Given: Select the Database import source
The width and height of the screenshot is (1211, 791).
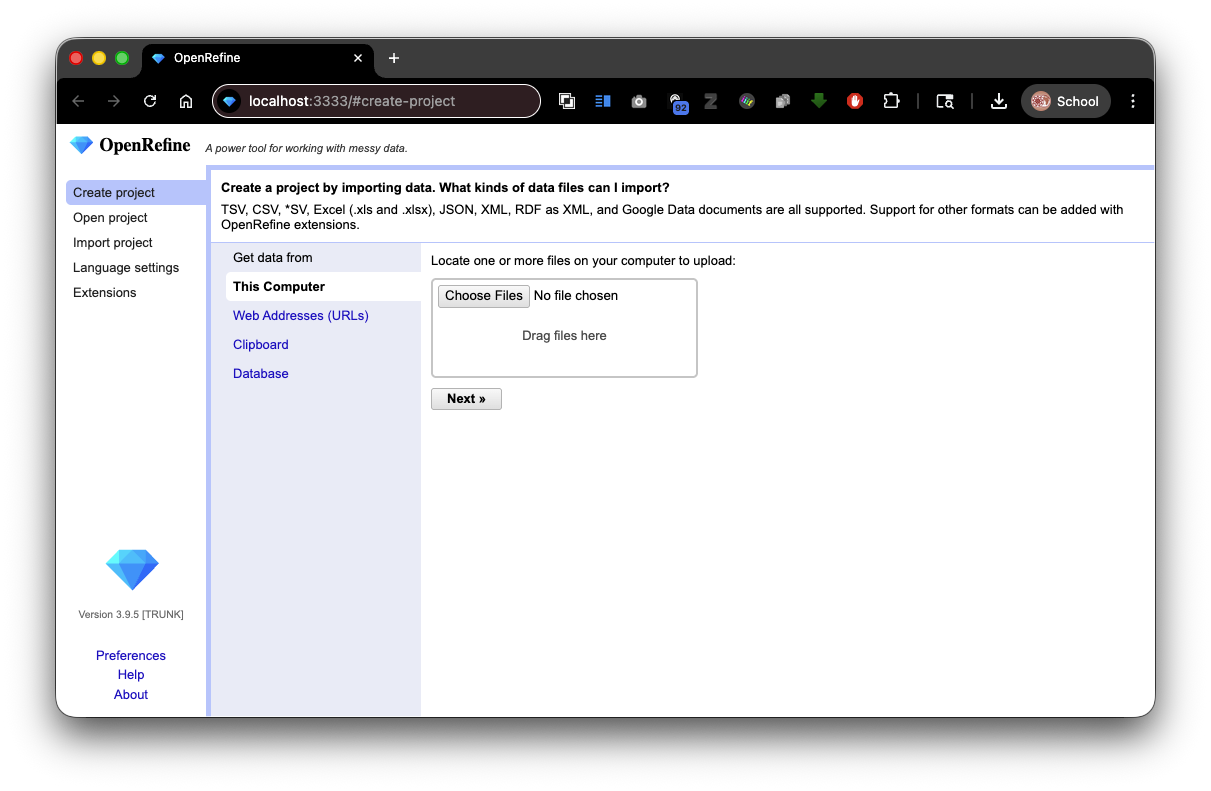Looking at the screenshot, I should (x=260, y=373).
